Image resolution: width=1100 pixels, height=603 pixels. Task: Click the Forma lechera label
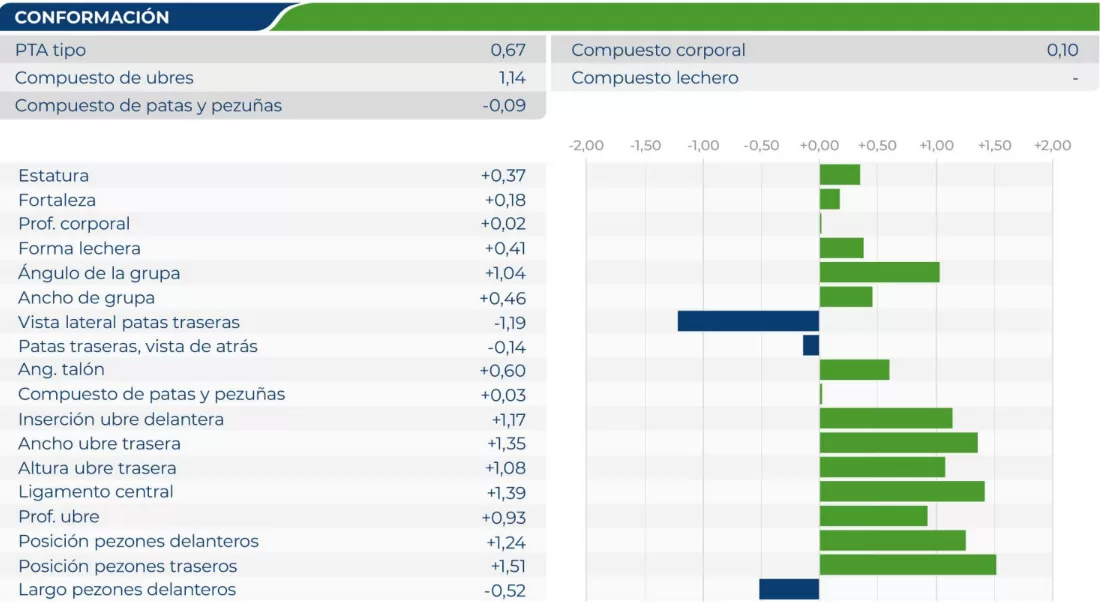79,249
